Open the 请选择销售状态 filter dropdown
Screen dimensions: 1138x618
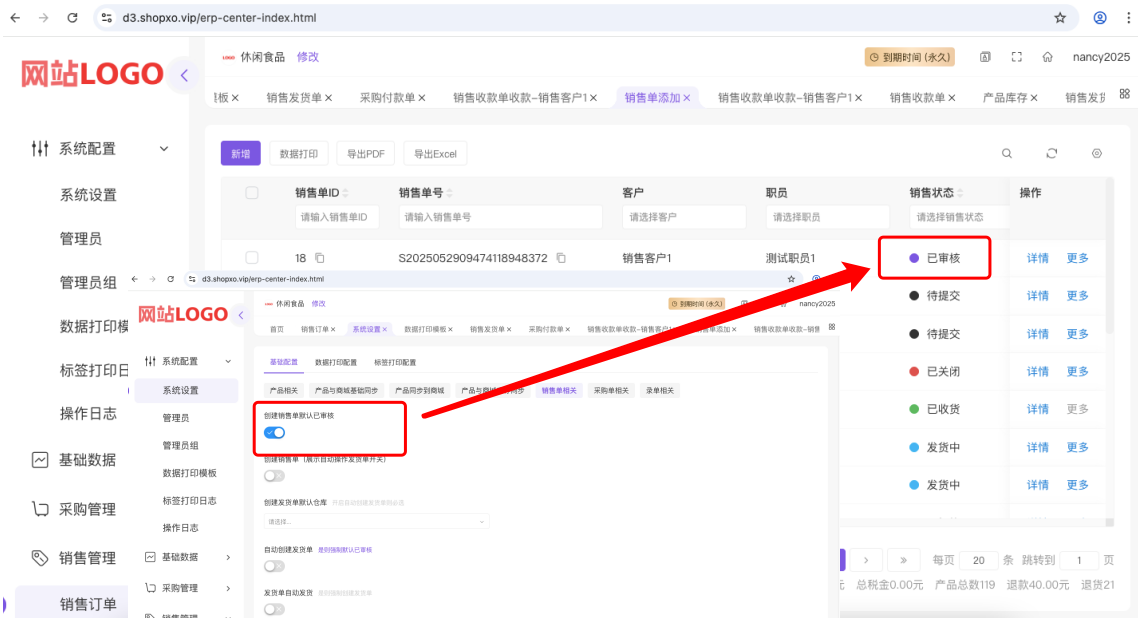point(959,217)
